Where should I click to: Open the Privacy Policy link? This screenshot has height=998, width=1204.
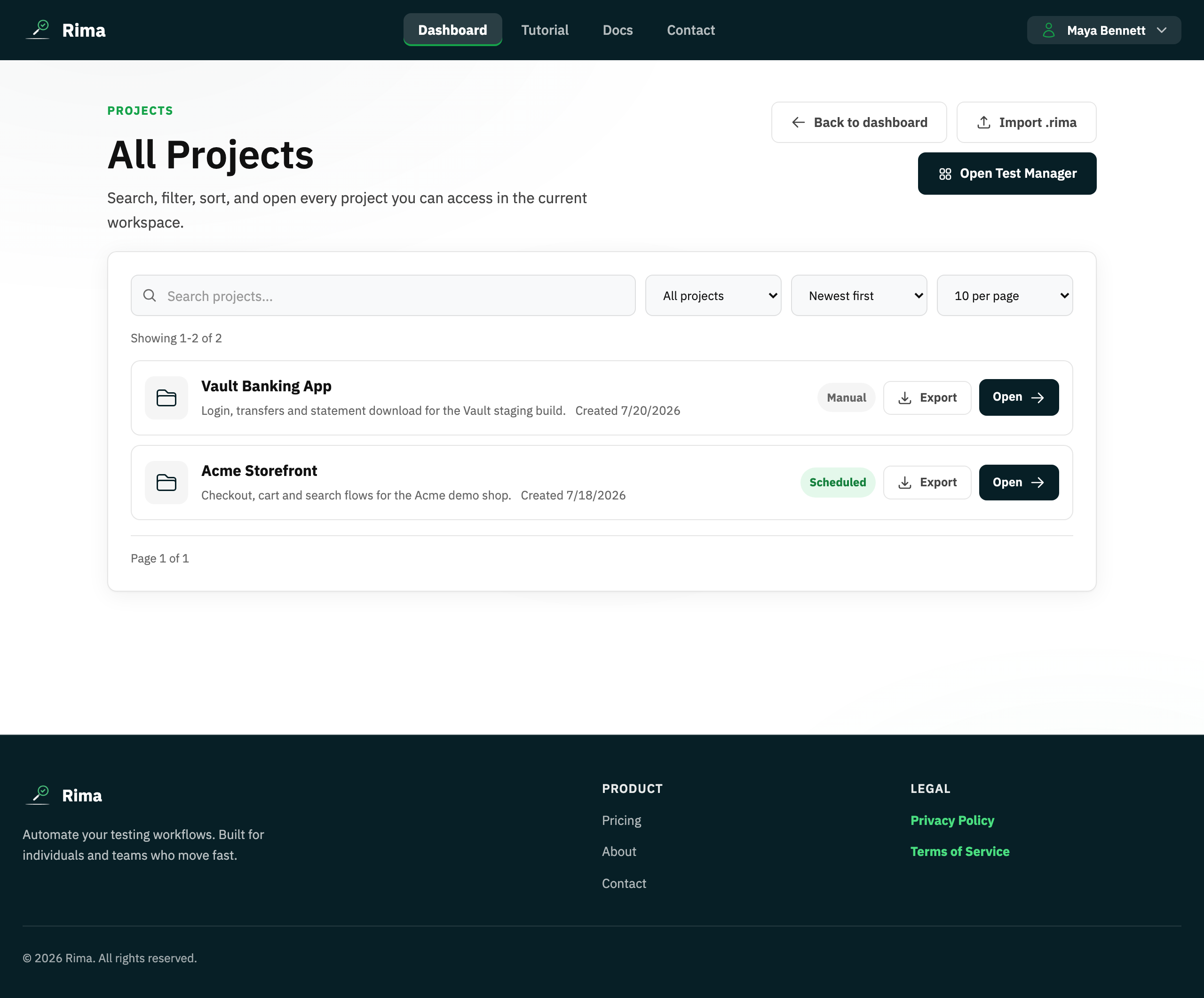pyautogui.click(x=952, y=820)
